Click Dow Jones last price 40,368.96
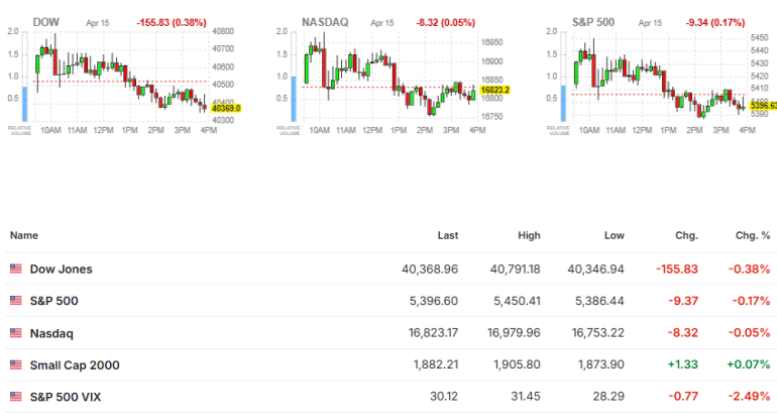The height and width of the screenshot is (413, 777). (x=430, y=269)
